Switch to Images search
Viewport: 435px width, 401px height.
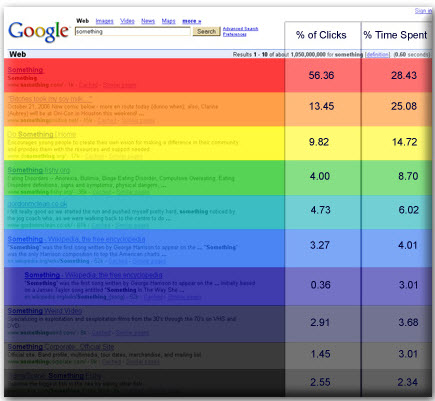(104, 21)
